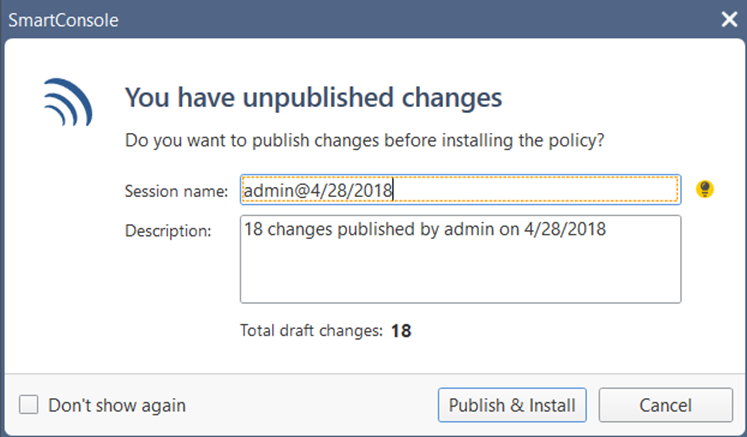Click the empty lower area of Description box
This screenshot has width=747, height=437.
[x=460, y=278]
